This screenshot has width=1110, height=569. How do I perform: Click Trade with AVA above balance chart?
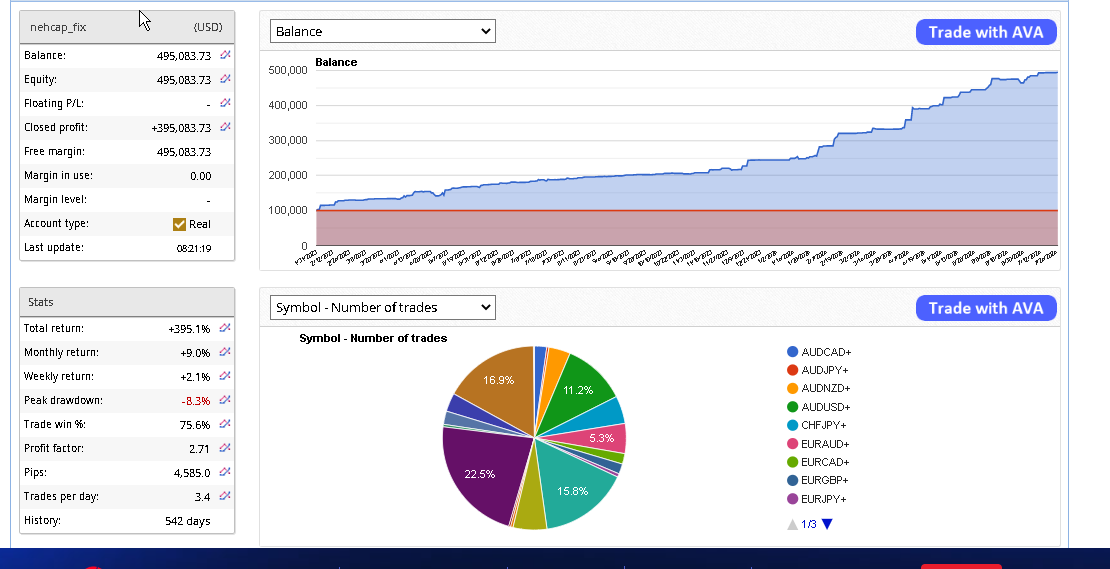pos(985,32)
